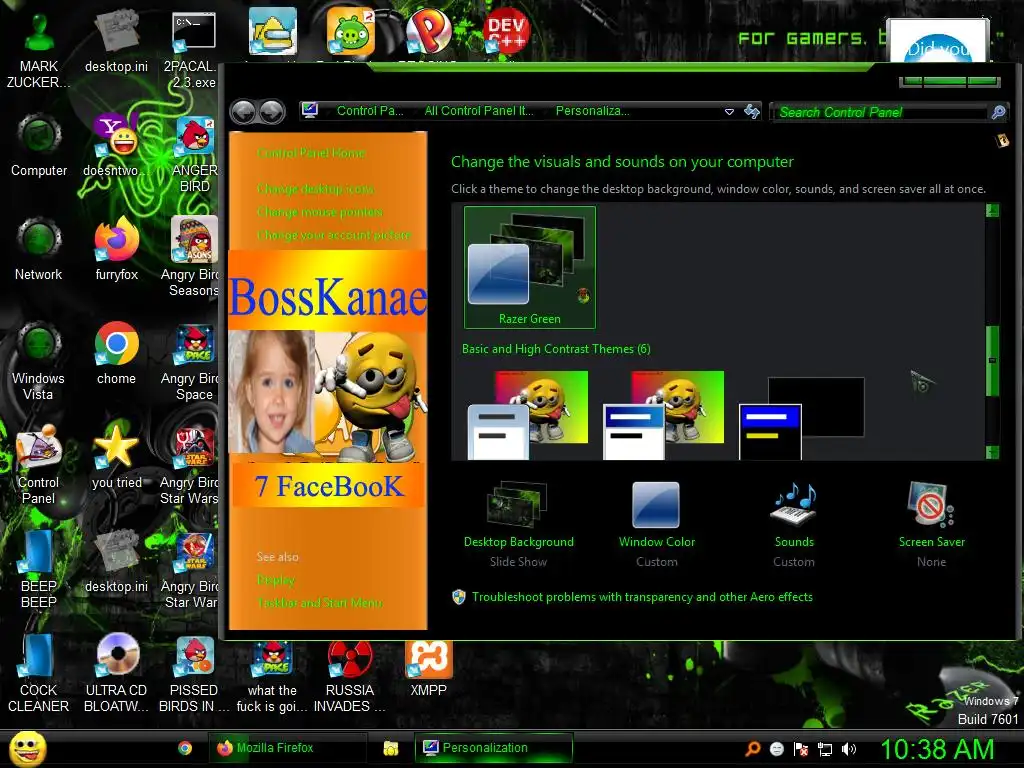This screenshot has width=1024, height=768.
Task: Open the folder icon on the taskbar
Action: point(391,748)
